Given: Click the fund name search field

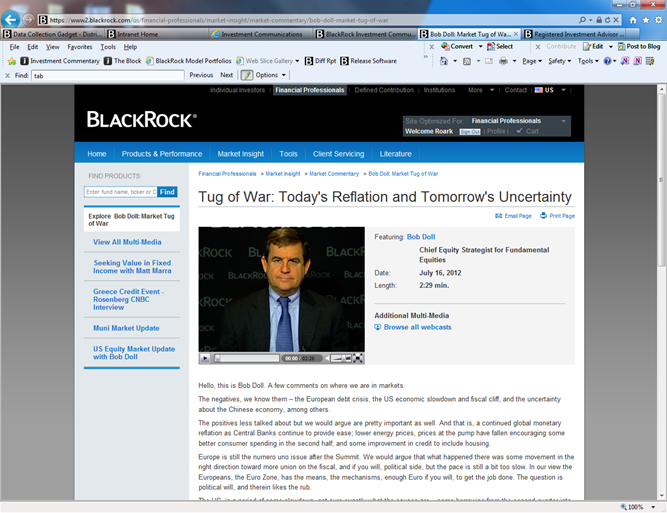Looking at the screenshot, I should coord(120,192).
